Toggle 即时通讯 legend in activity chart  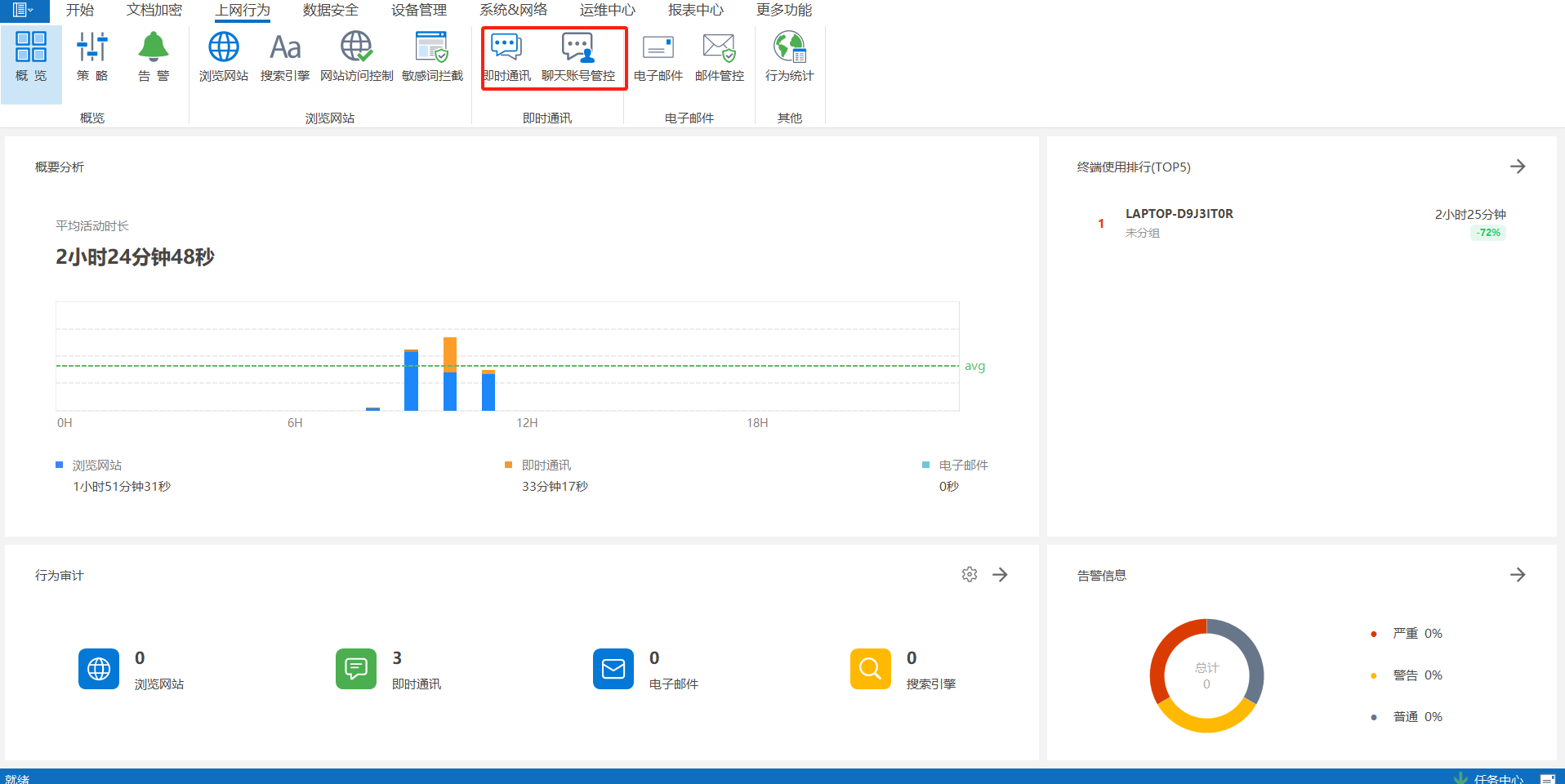pos(546,465)
